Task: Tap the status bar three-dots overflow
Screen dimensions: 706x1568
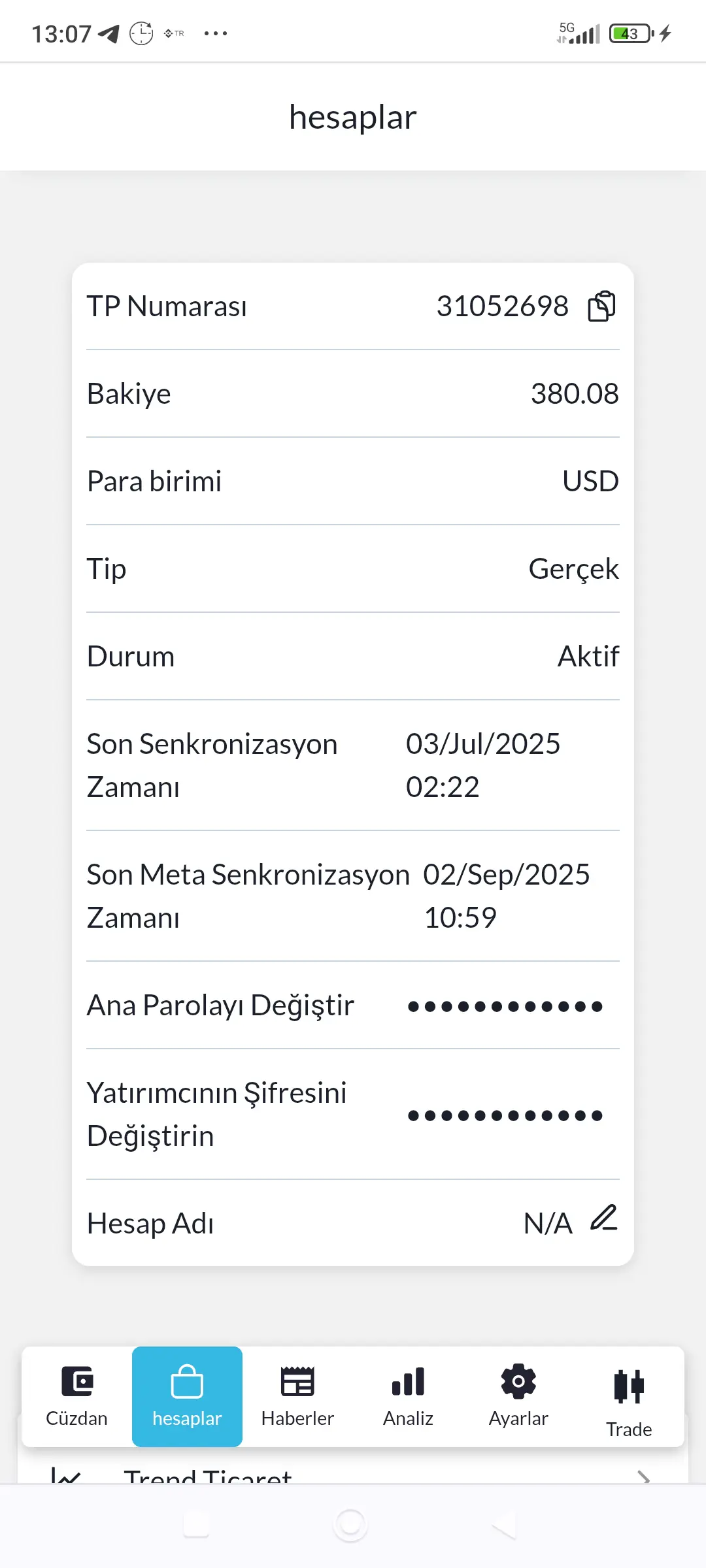Action: click(216, 33)
